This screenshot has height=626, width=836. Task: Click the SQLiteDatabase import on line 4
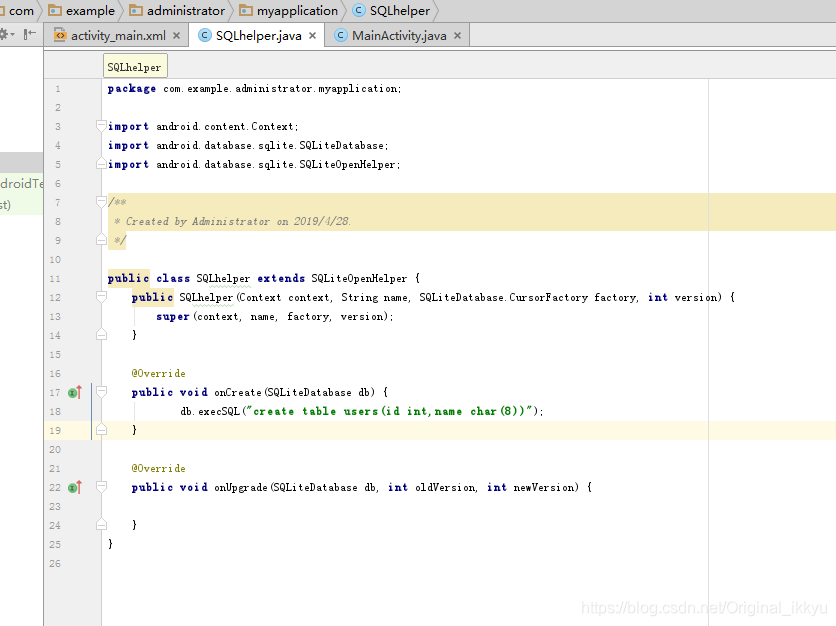pyautogui.click(x=248, y=146)
